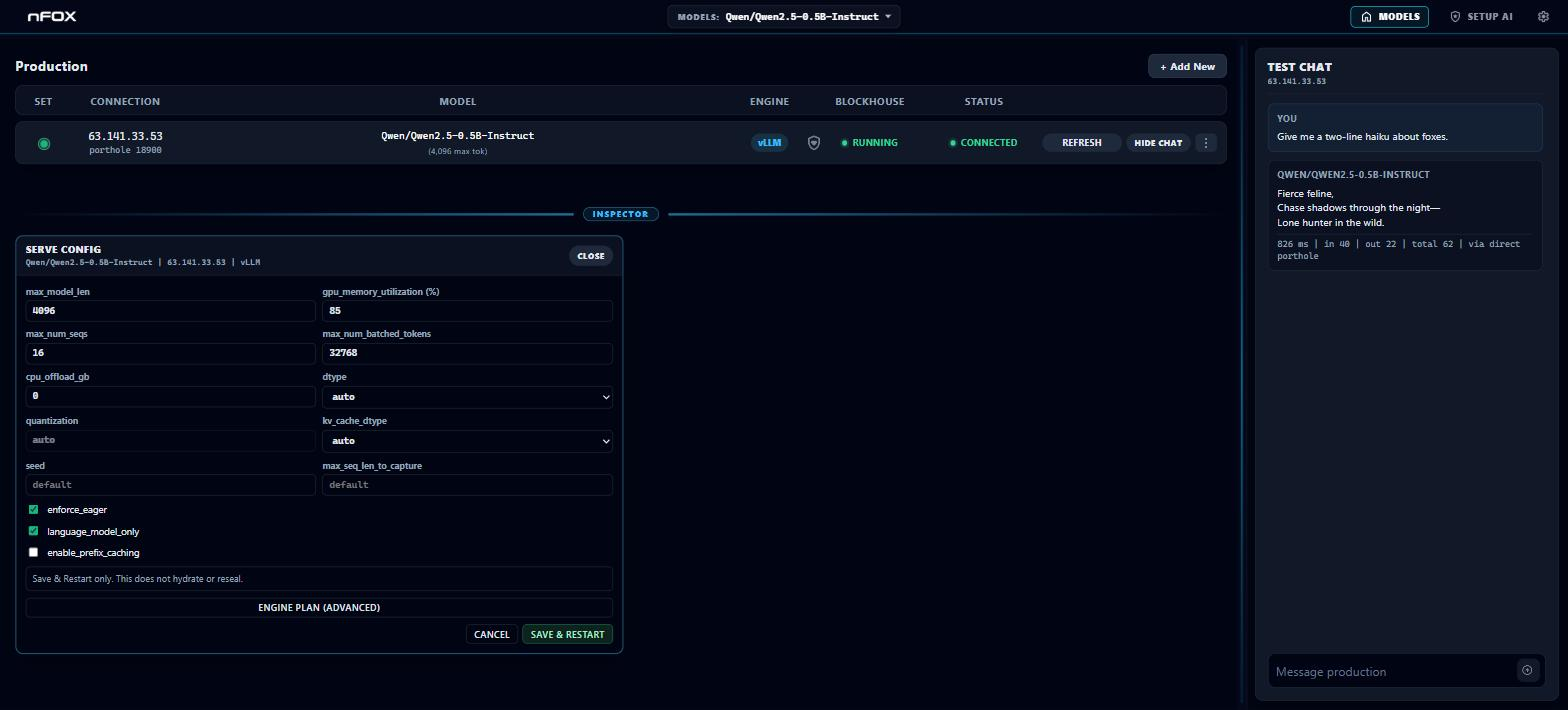This screenshot has height=710, width=1568.
Task: Click the Qwen/Qwen2.5-0.5B-Instruct model name in row
Action: pos(458,136)
